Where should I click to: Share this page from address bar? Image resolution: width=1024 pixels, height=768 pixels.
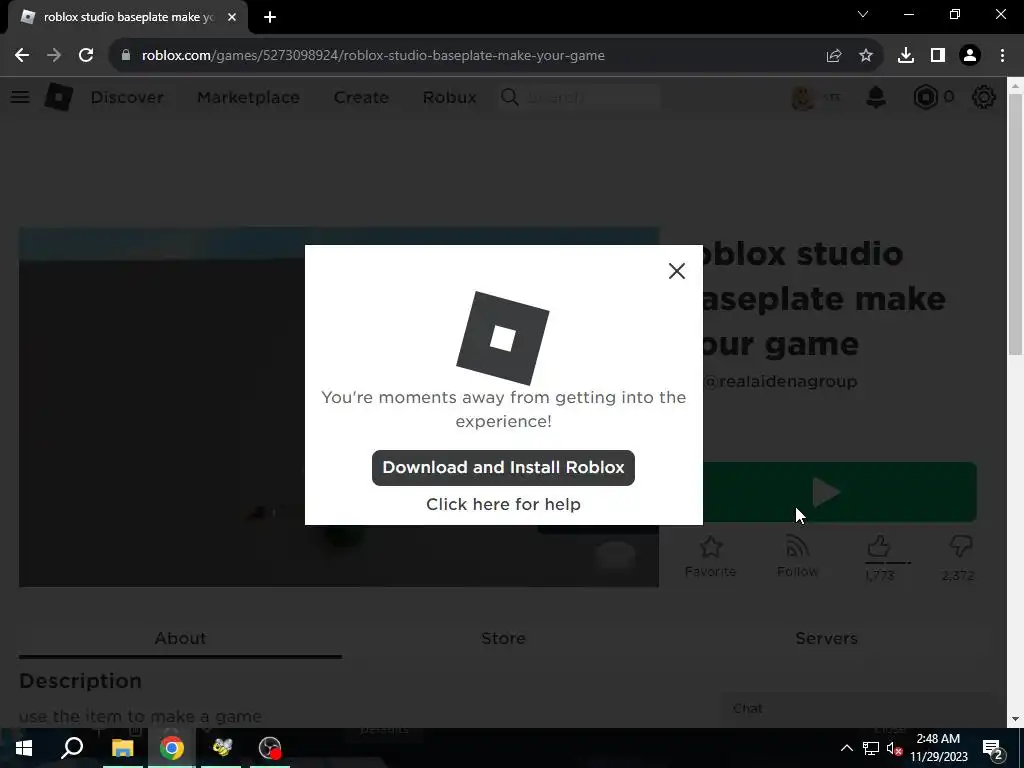(834, 56)
